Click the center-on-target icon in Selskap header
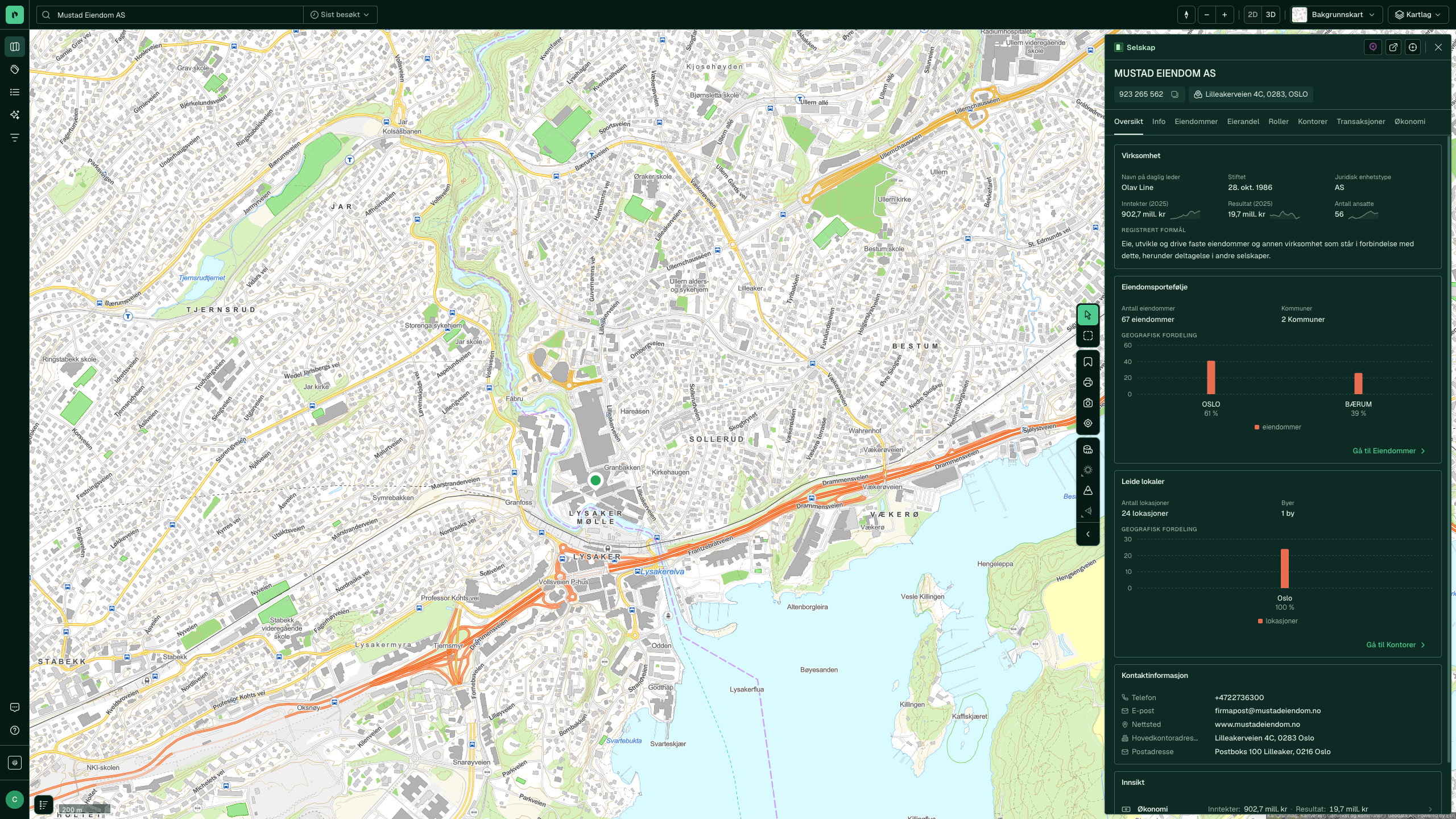 click(1413, 47)
